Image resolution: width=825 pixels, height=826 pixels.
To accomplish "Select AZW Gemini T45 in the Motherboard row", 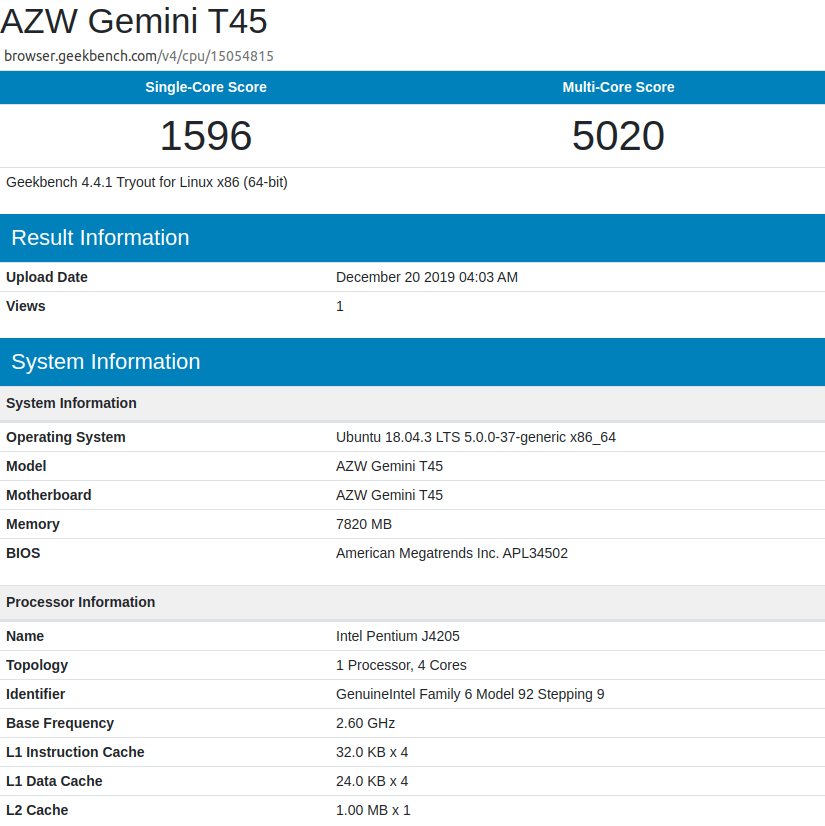I will tap(389, 495).
